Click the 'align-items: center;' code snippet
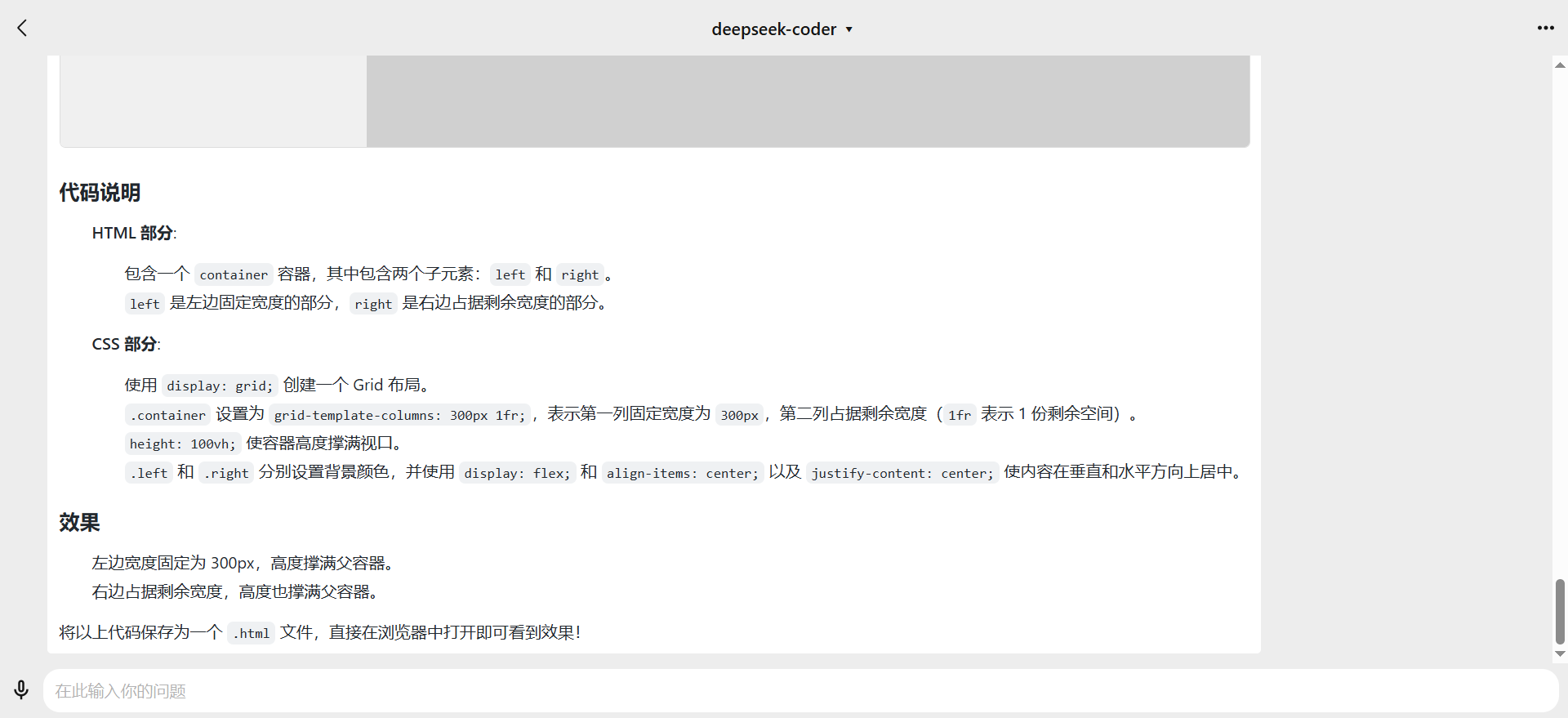Image resolution: width=1568 pixels, height=718 pixels. point(682,473)
